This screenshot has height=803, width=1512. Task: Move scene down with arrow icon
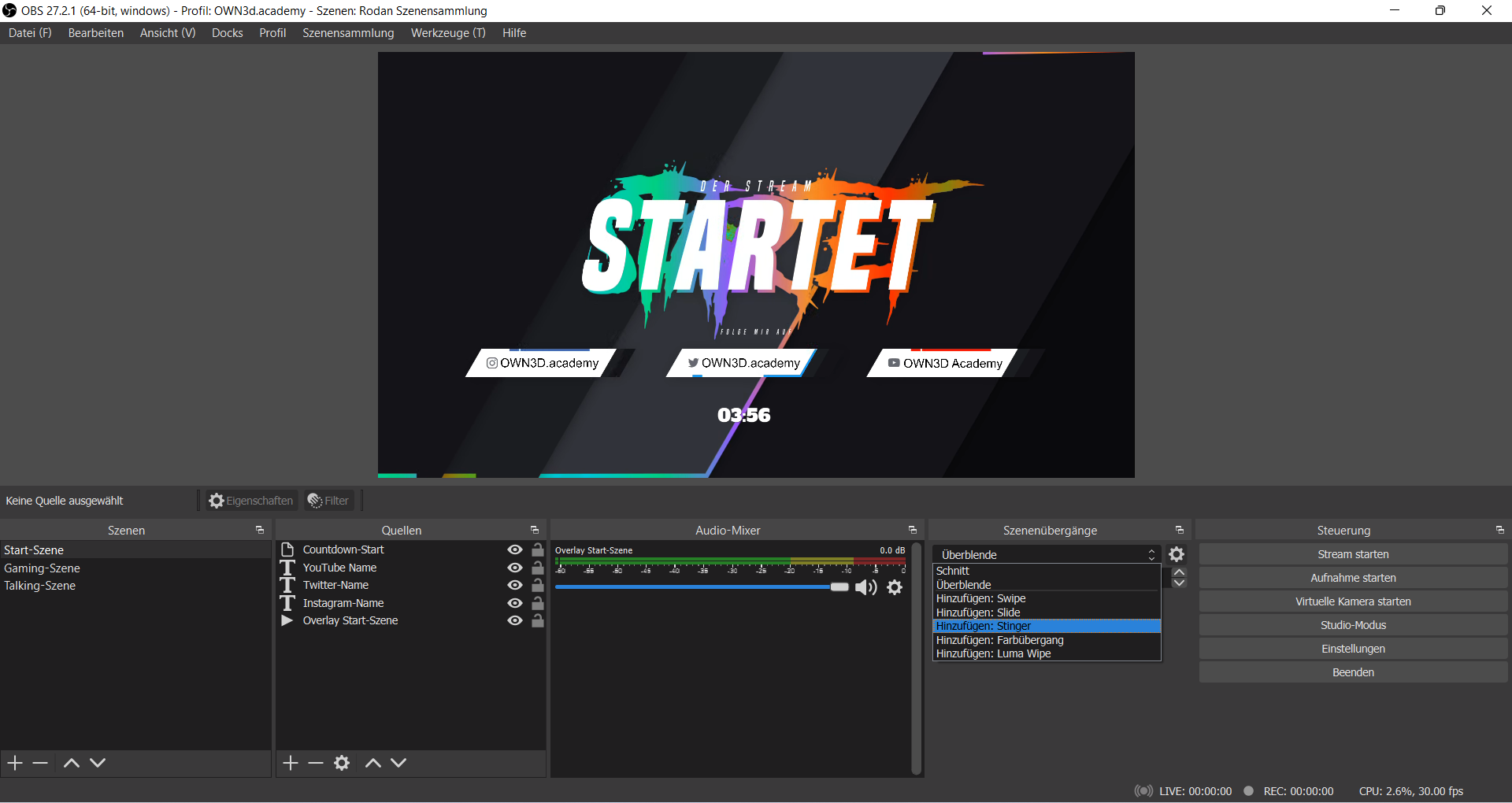[x=98, y=763]
